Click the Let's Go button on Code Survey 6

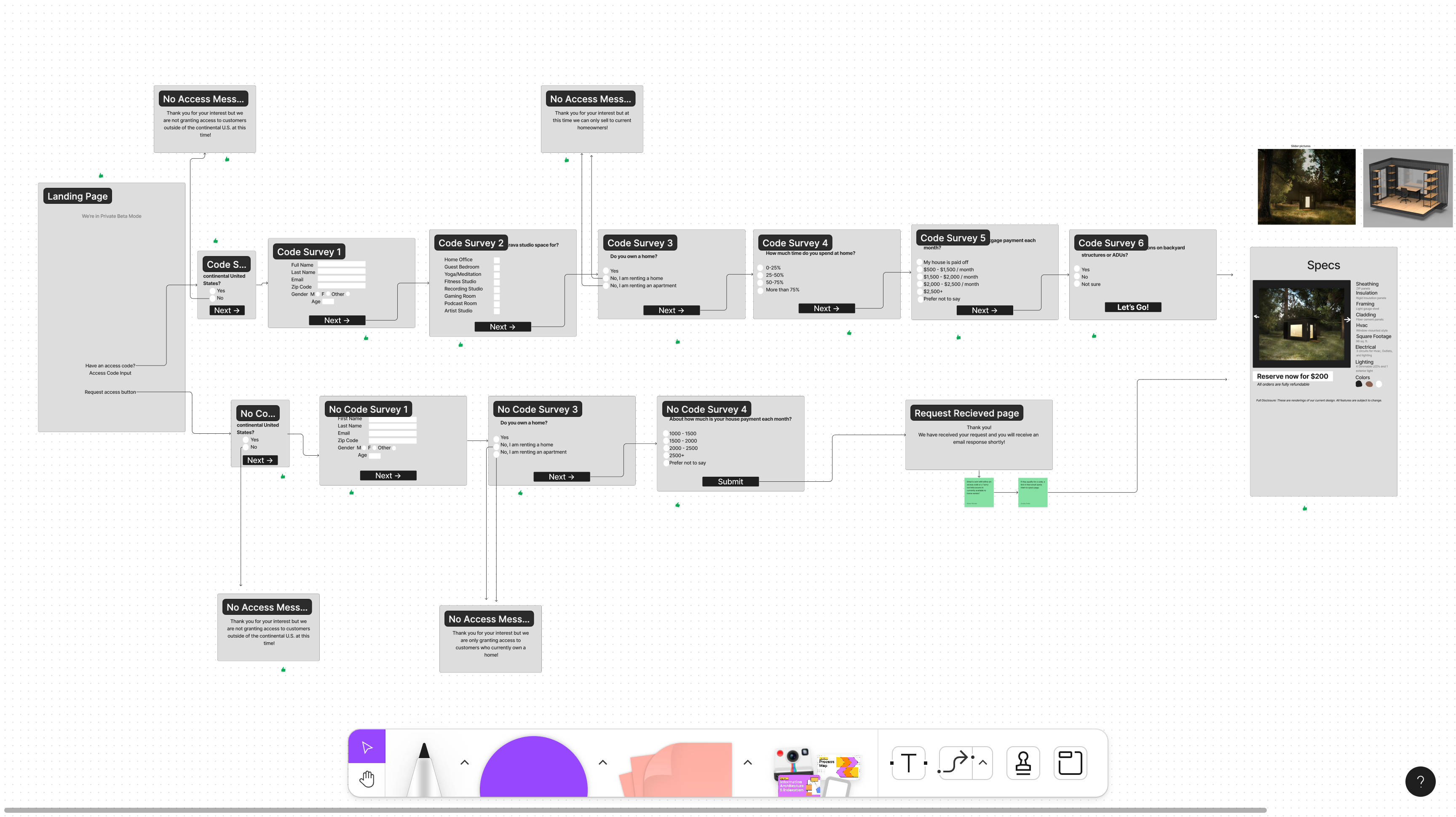[x=1133, y=307]
